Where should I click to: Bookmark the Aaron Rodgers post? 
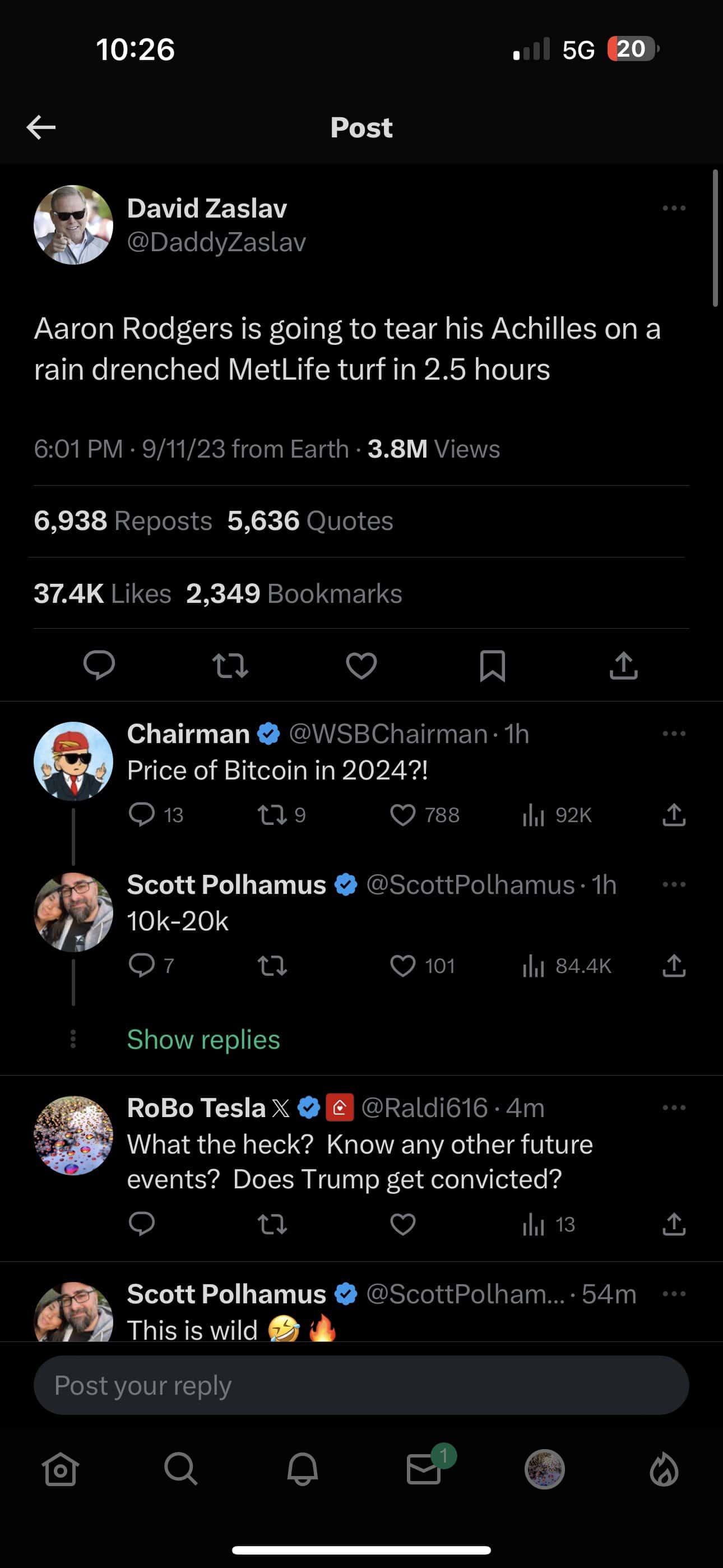point(492,665)
